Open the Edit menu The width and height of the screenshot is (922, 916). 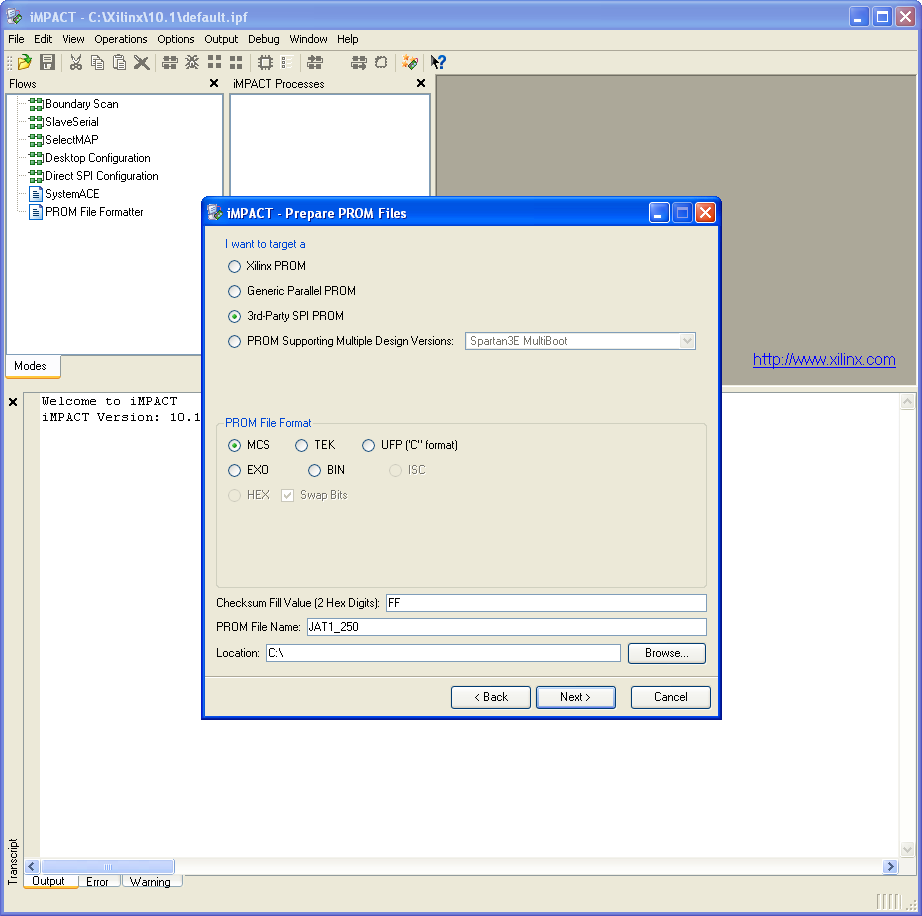click(43, 39)
